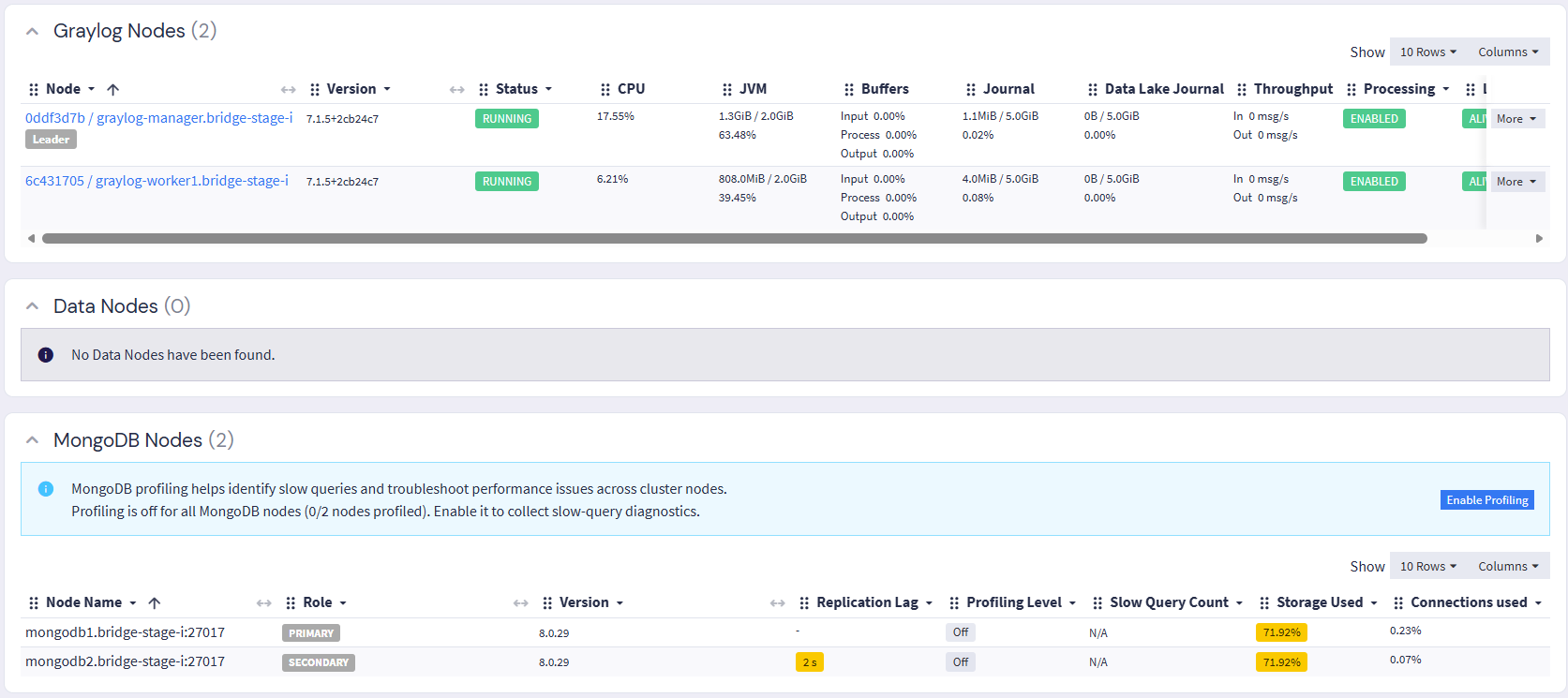This screenshot has height=698, width=1568.
Task: Click mongodb1.bridge-stage-i:27017 node name
Action: click(125, 632)
